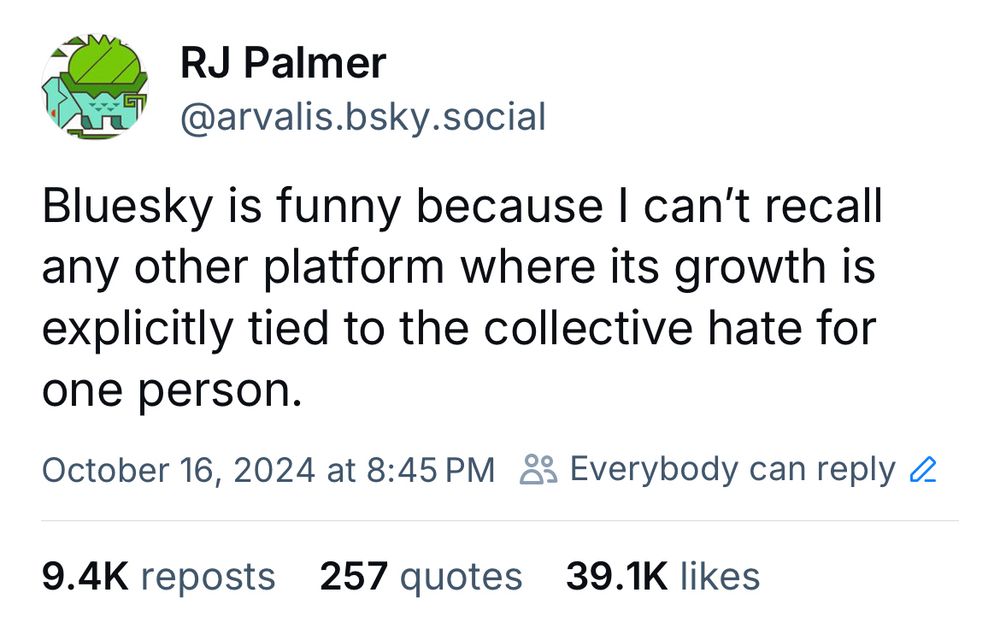Click the final words one person.
This screenshot has height=621, width=1000.
pos(172,390)
